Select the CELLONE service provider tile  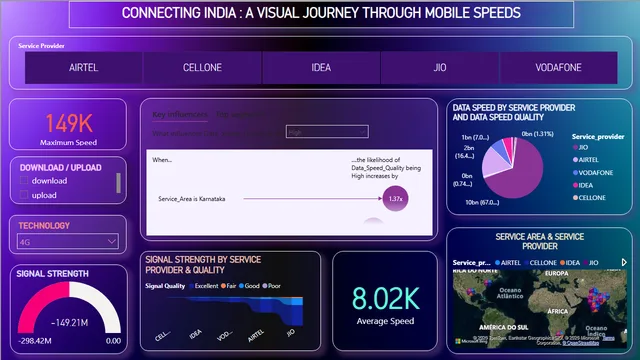(202, 68)
